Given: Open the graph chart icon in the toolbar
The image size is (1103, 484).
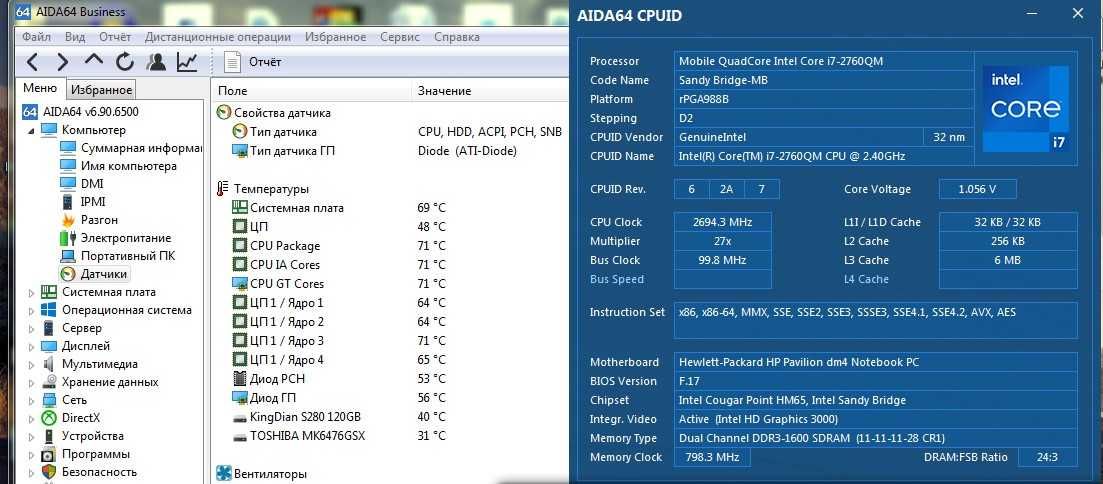Looking at the screenshot, I should (x=186, y=62).
